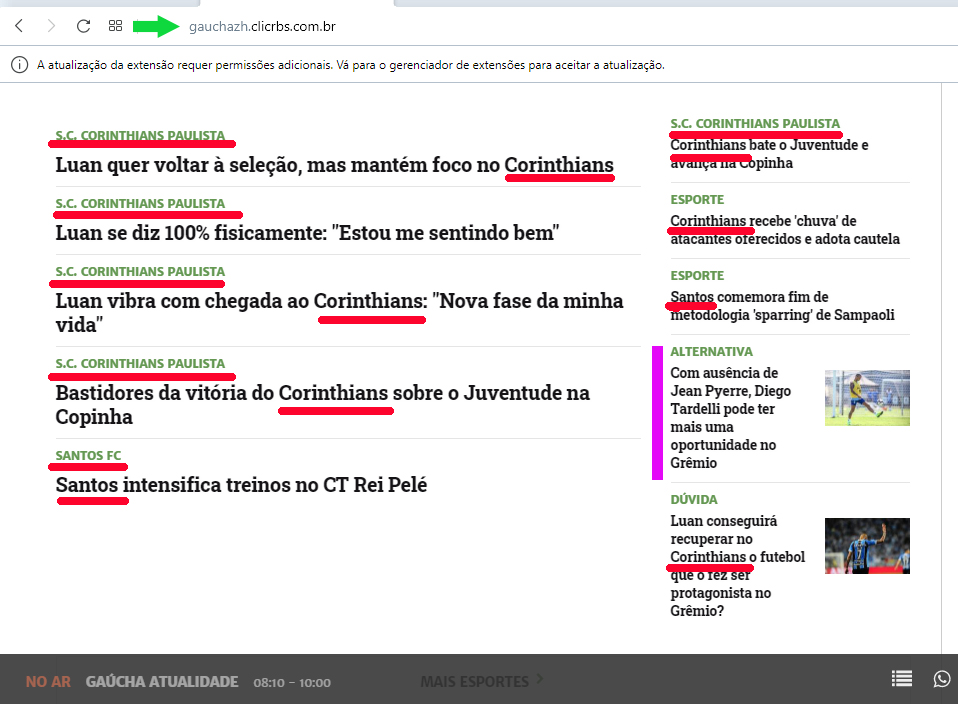Open sidebar story 'Corinthians bate o Juventude'
The image size is (958, 704).
coord(769,154)
